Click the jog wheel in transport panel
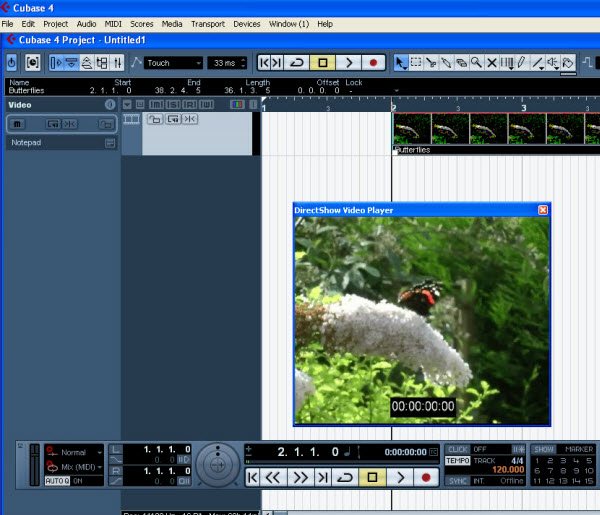The image size is (600, 515). coord(218,465)
